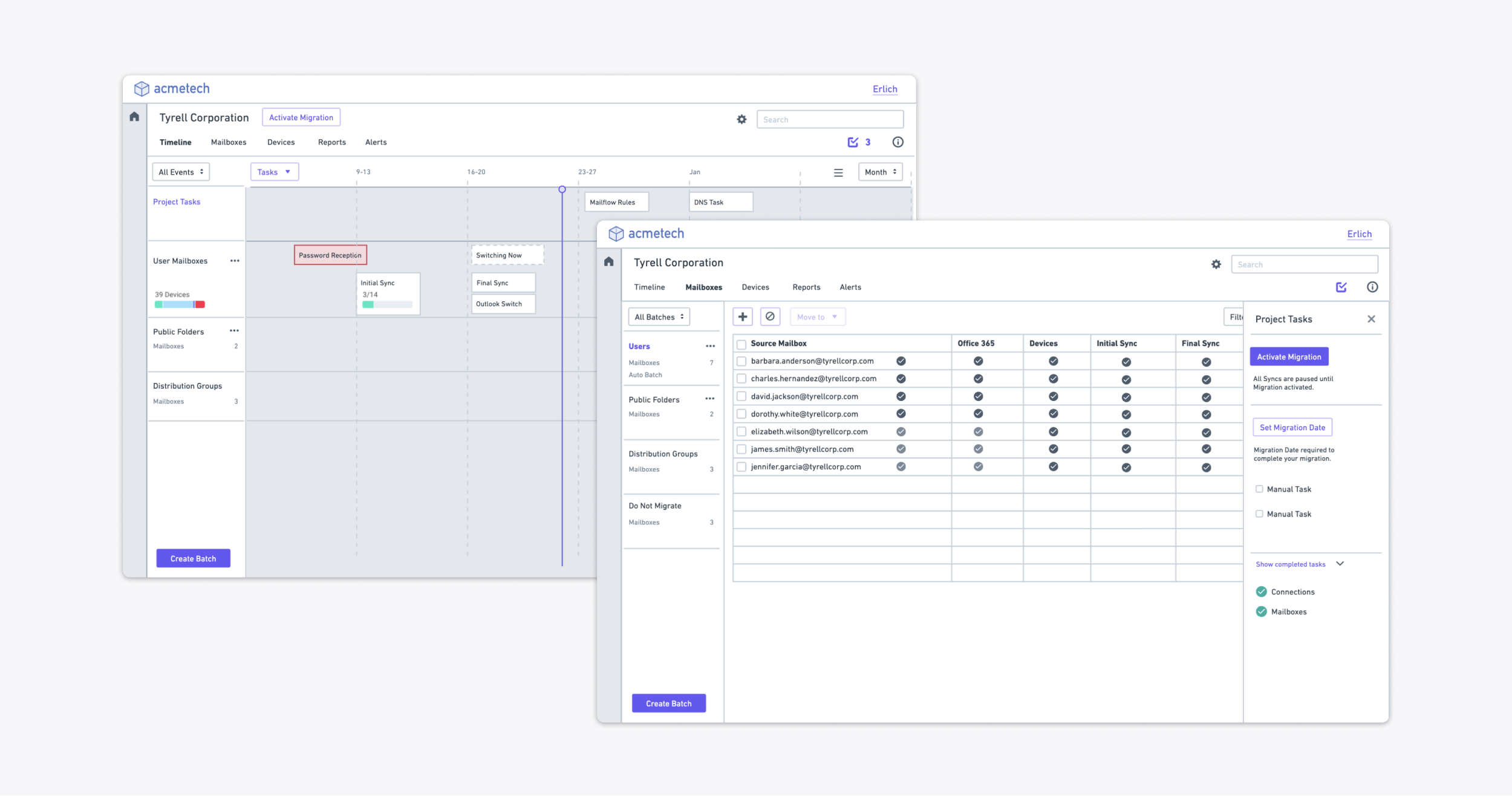
Task: Expand the Show completed tasks chevron
Action: (x=1340, y=564)
